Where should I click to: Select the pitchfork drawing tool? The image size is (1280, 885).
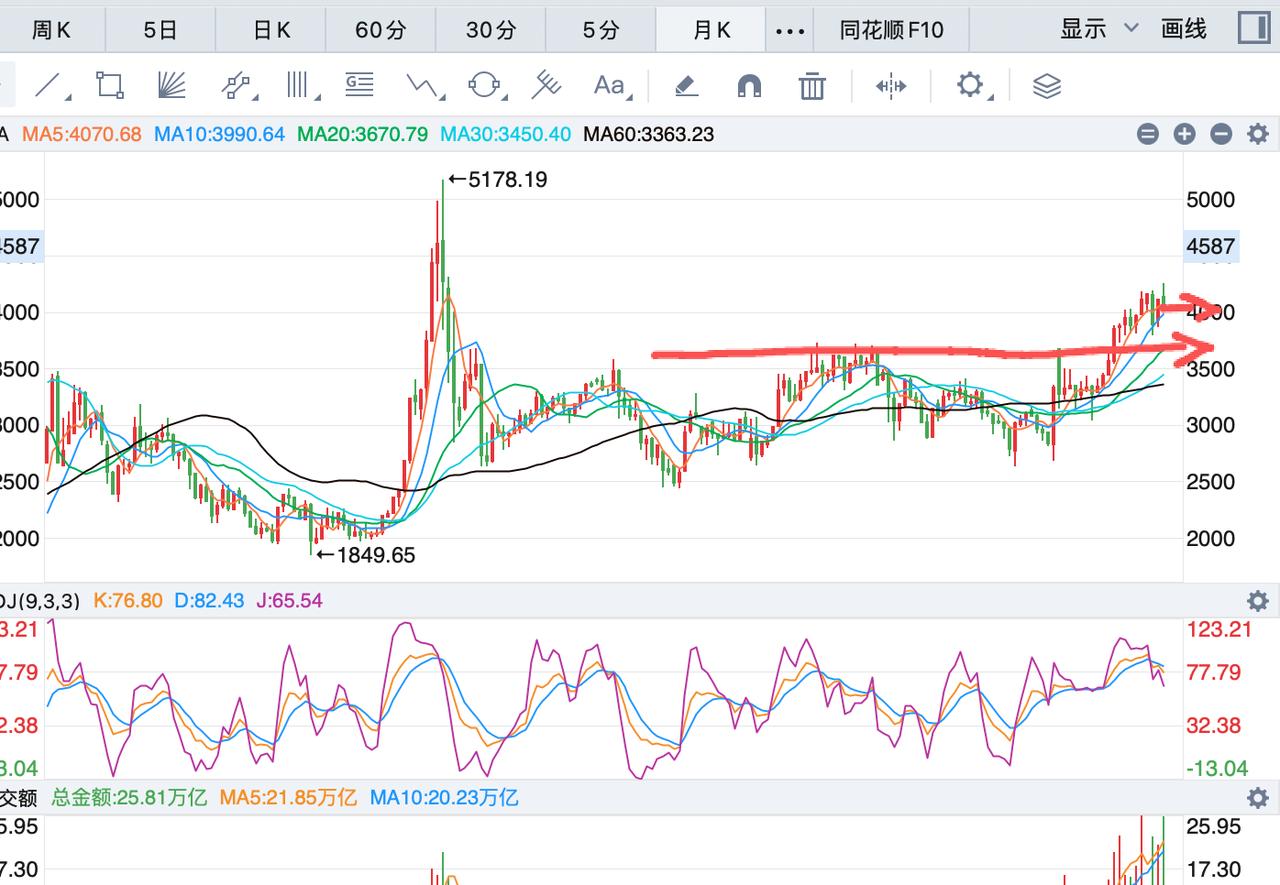546,85
